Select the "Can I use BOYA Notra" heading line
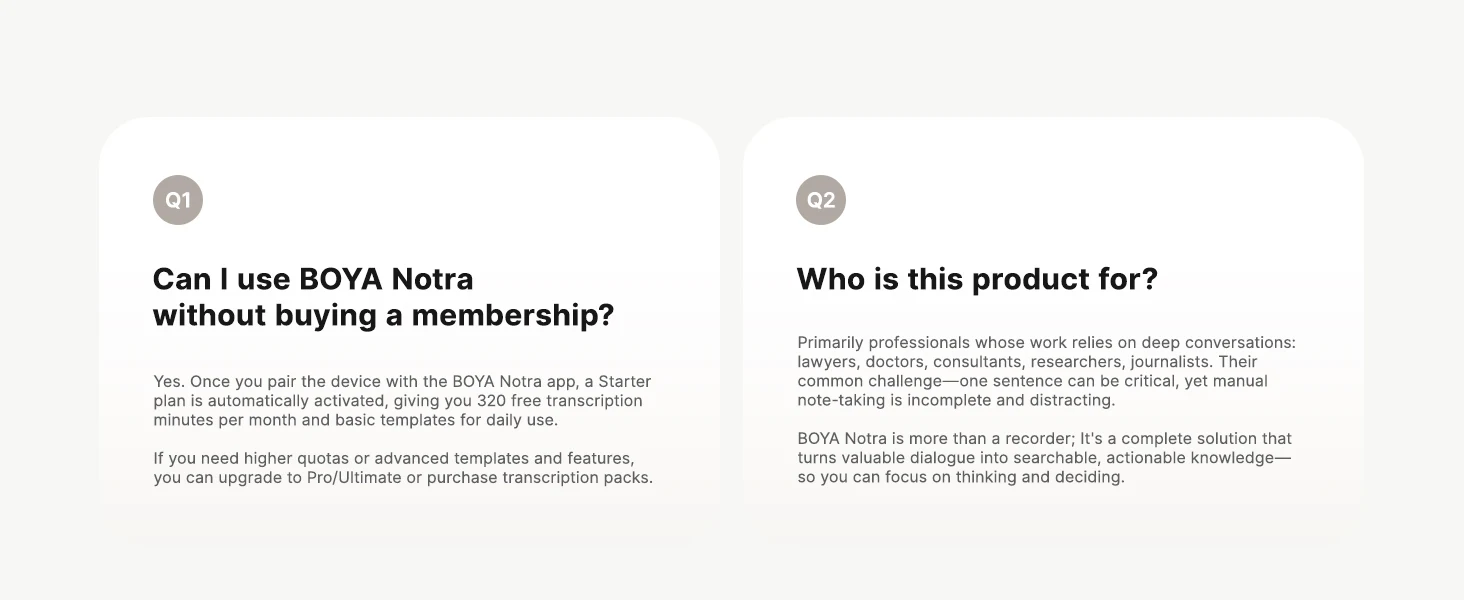This screenshot has width=1464, height=600. click(313, 278)
